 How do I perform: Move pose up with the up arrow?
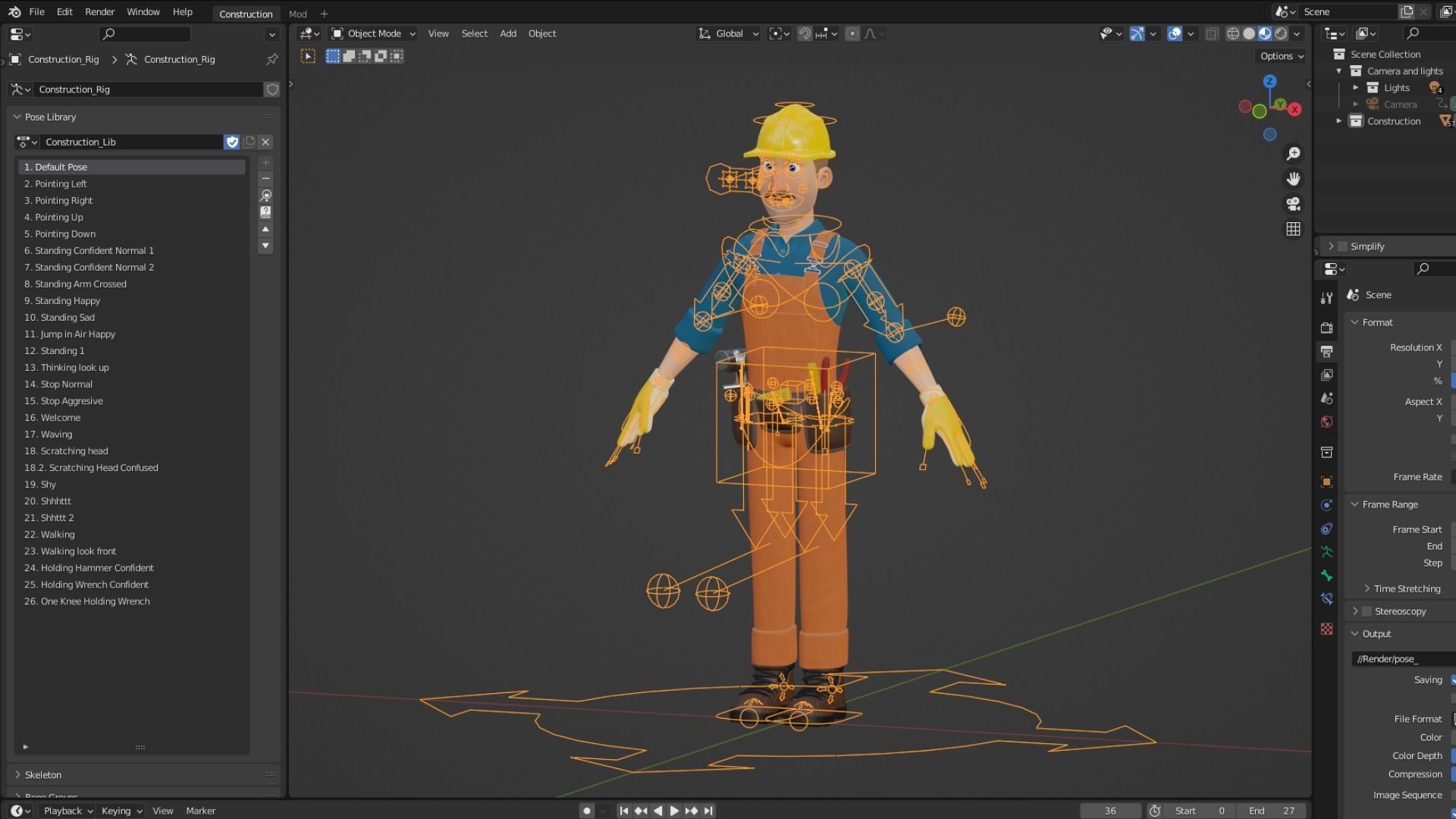point(265,229)
